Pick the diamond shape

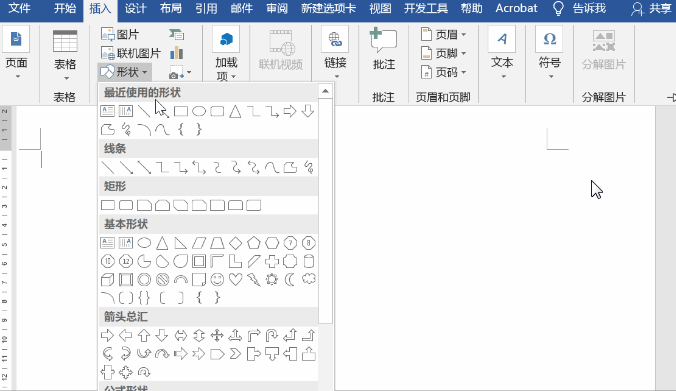click(235, 243)
